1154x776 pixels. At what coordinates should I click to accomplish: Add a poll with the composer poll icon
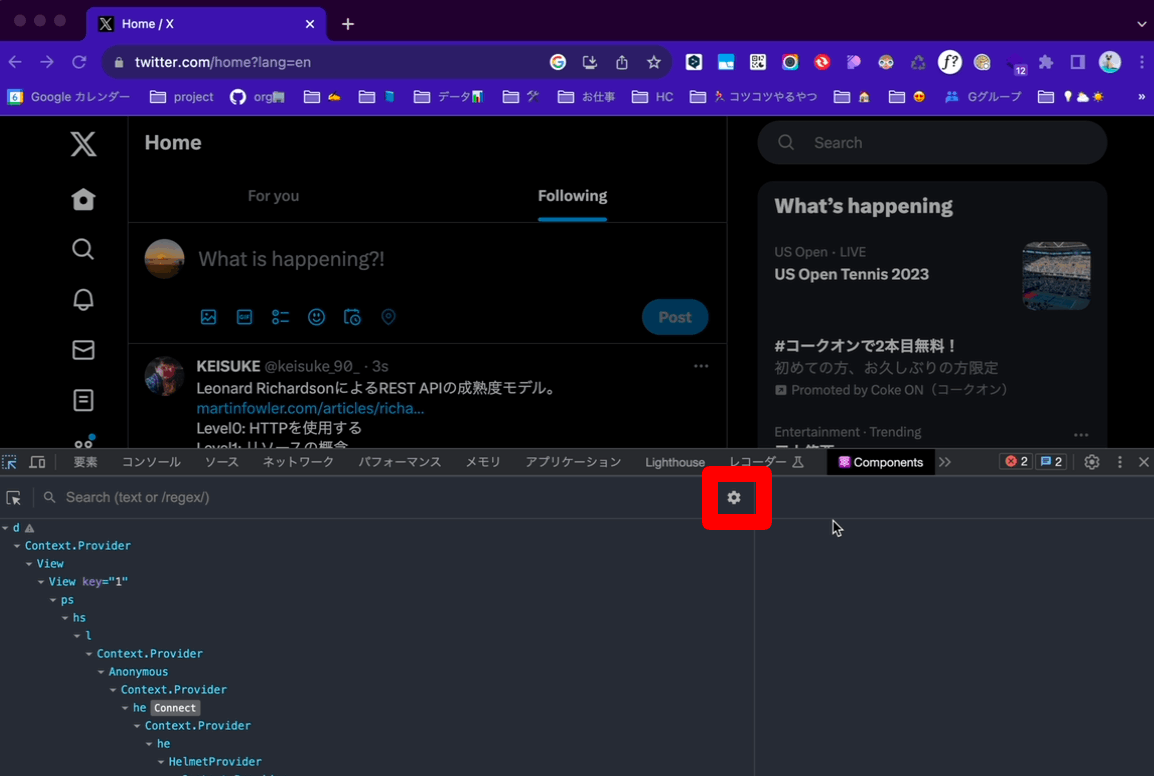(280, 317)
